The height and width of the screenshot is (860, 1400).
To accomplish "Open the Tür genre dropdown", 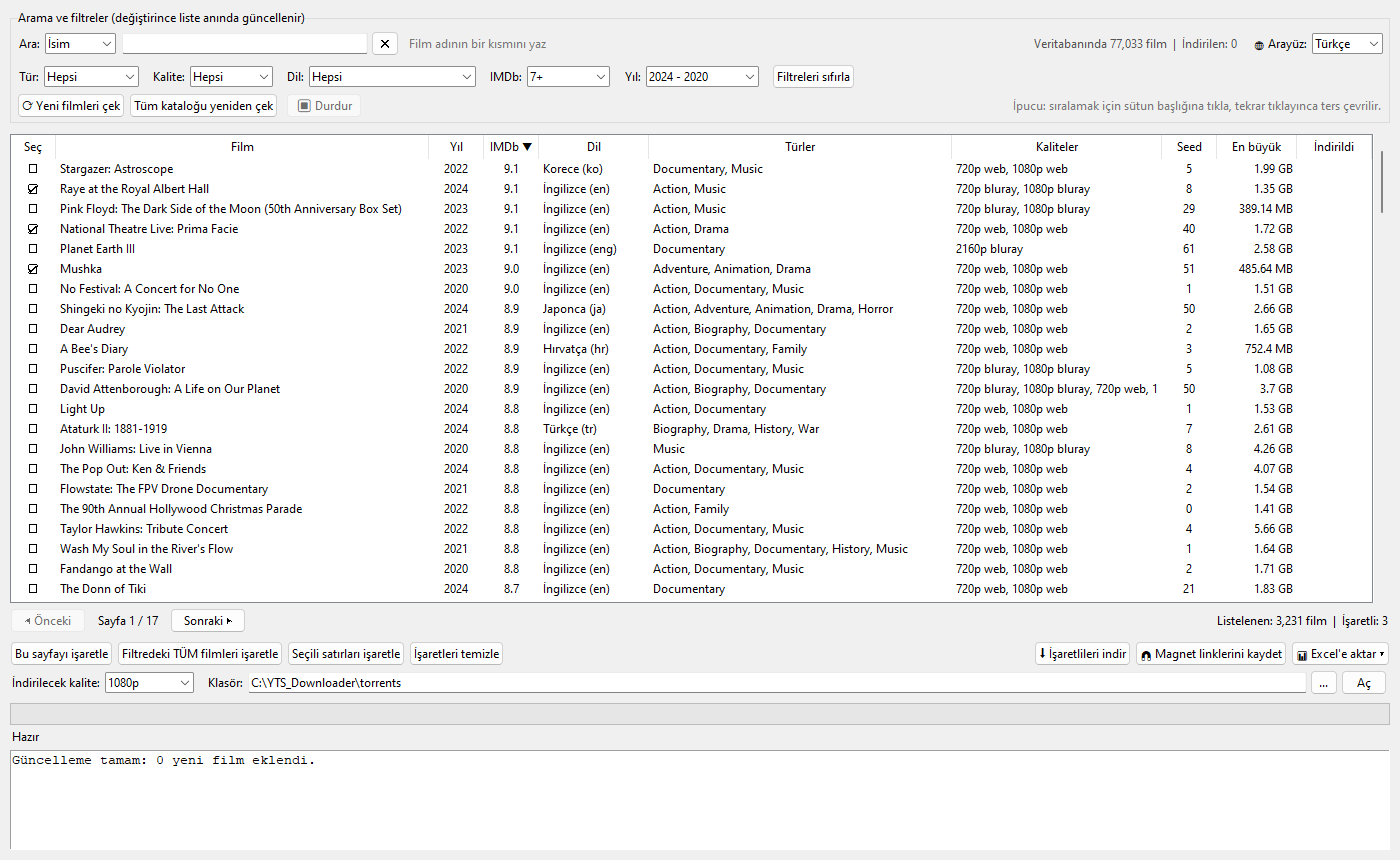I will (91, 76).
